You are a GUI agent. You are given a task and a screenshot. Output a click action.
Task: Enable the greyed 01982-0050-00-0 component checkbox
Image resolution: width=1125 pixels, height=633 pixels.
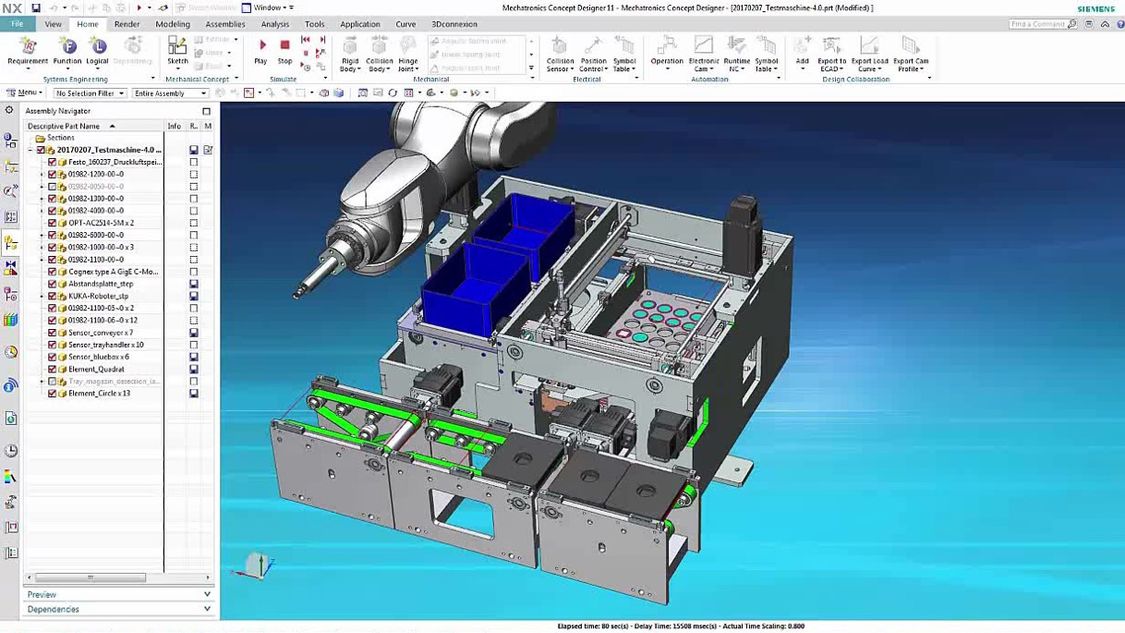tap(52, 187)
